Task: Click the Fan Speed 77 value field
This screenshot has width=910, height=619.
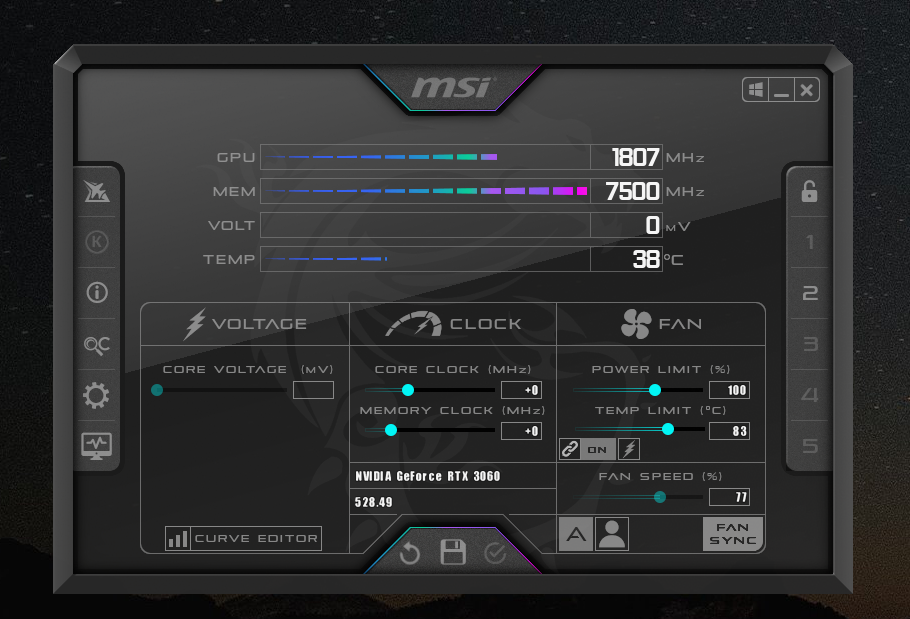Action: pyautogui.click(x=729, y=497)
